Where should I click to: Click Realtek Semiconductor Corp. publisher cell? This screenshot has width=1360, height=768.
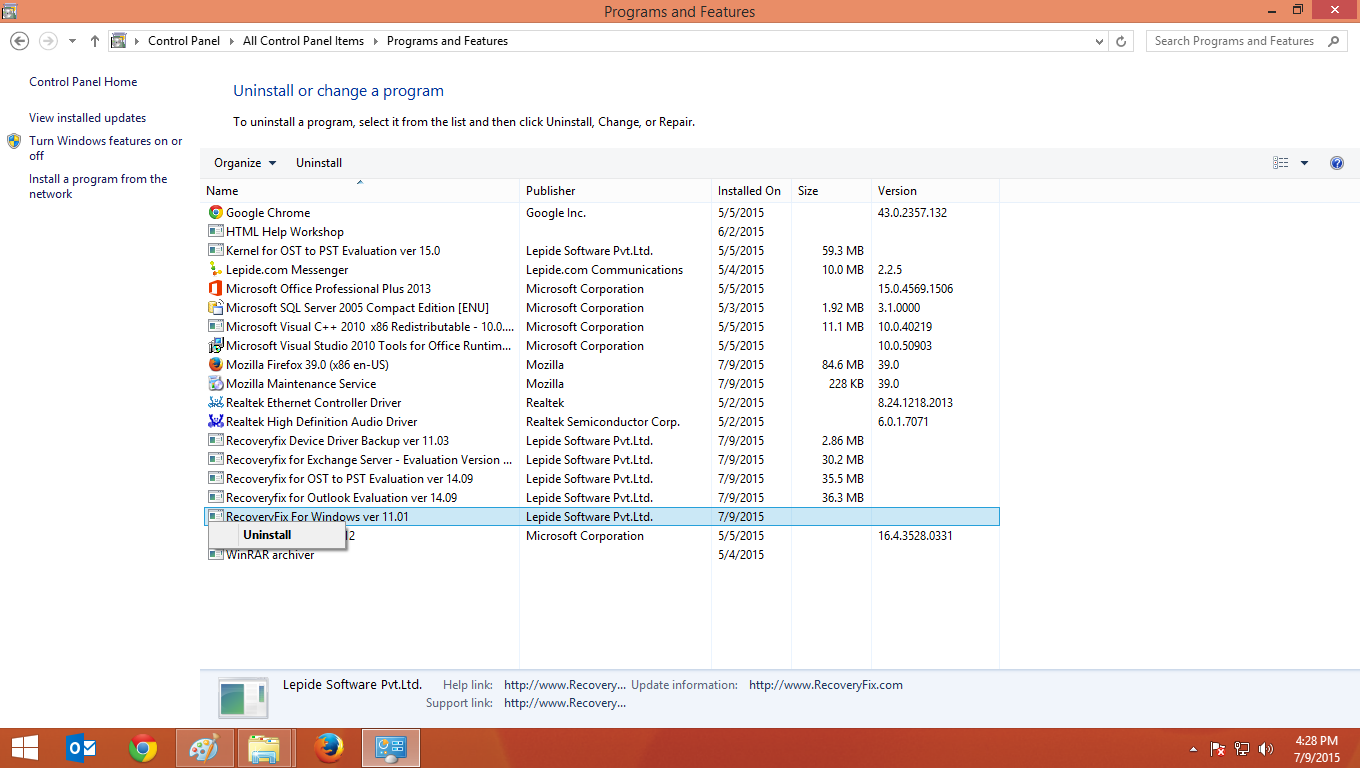tap(603, 422)
